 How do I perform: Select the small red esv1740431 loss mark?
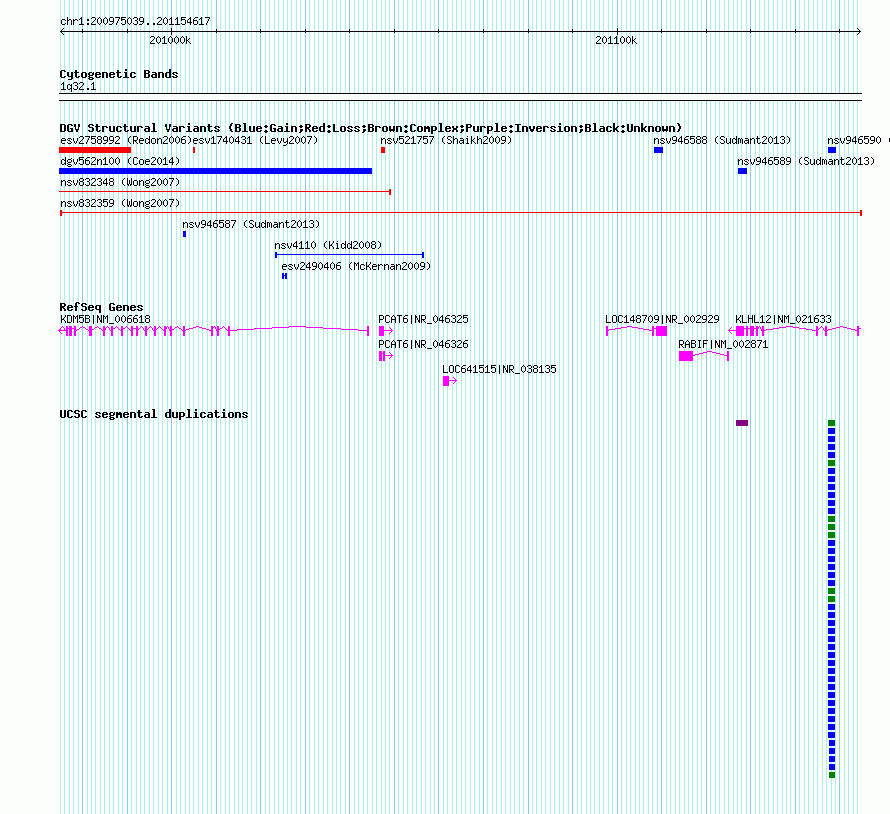pos(194,150)
